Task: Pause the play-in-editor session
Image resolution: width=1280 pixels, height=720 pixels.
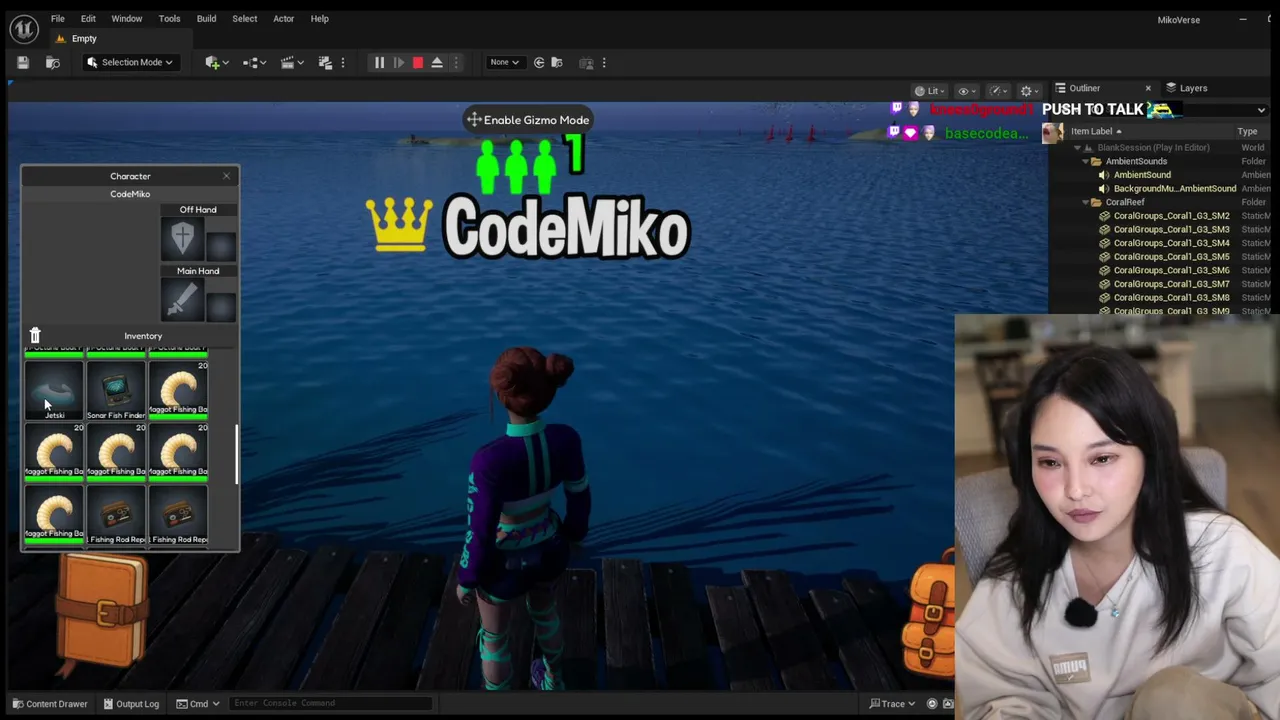Action: click(379, 63)
